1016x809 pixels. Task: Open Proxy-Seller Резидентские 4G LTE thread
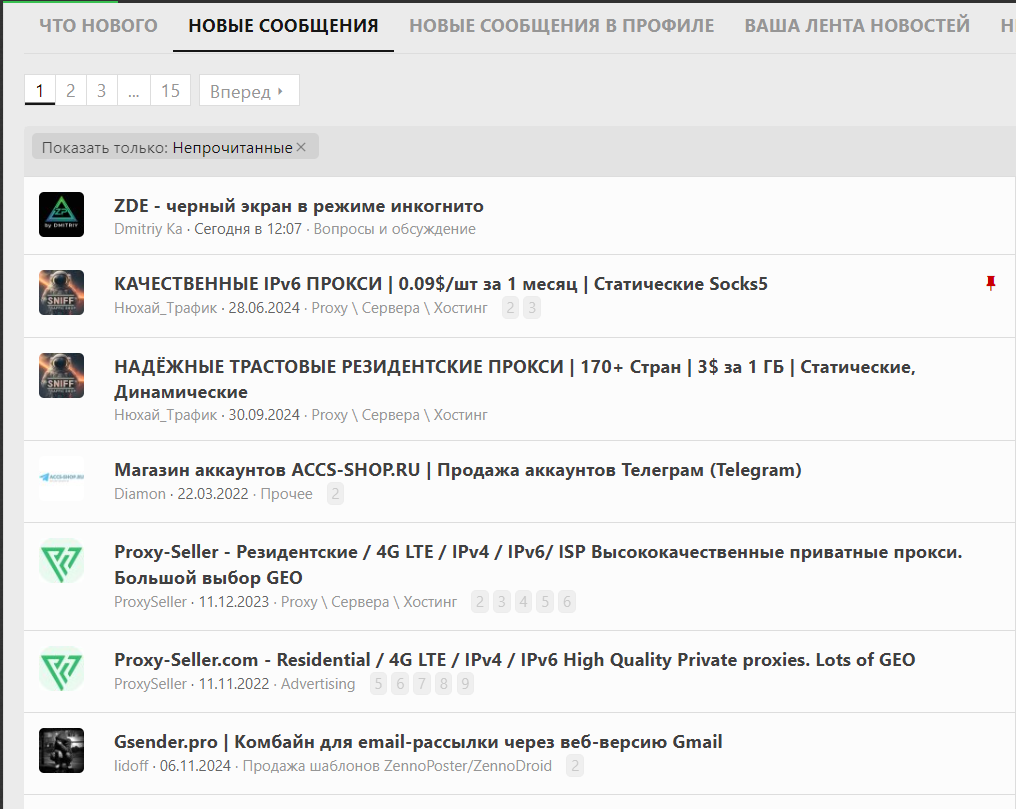(538, 564)
